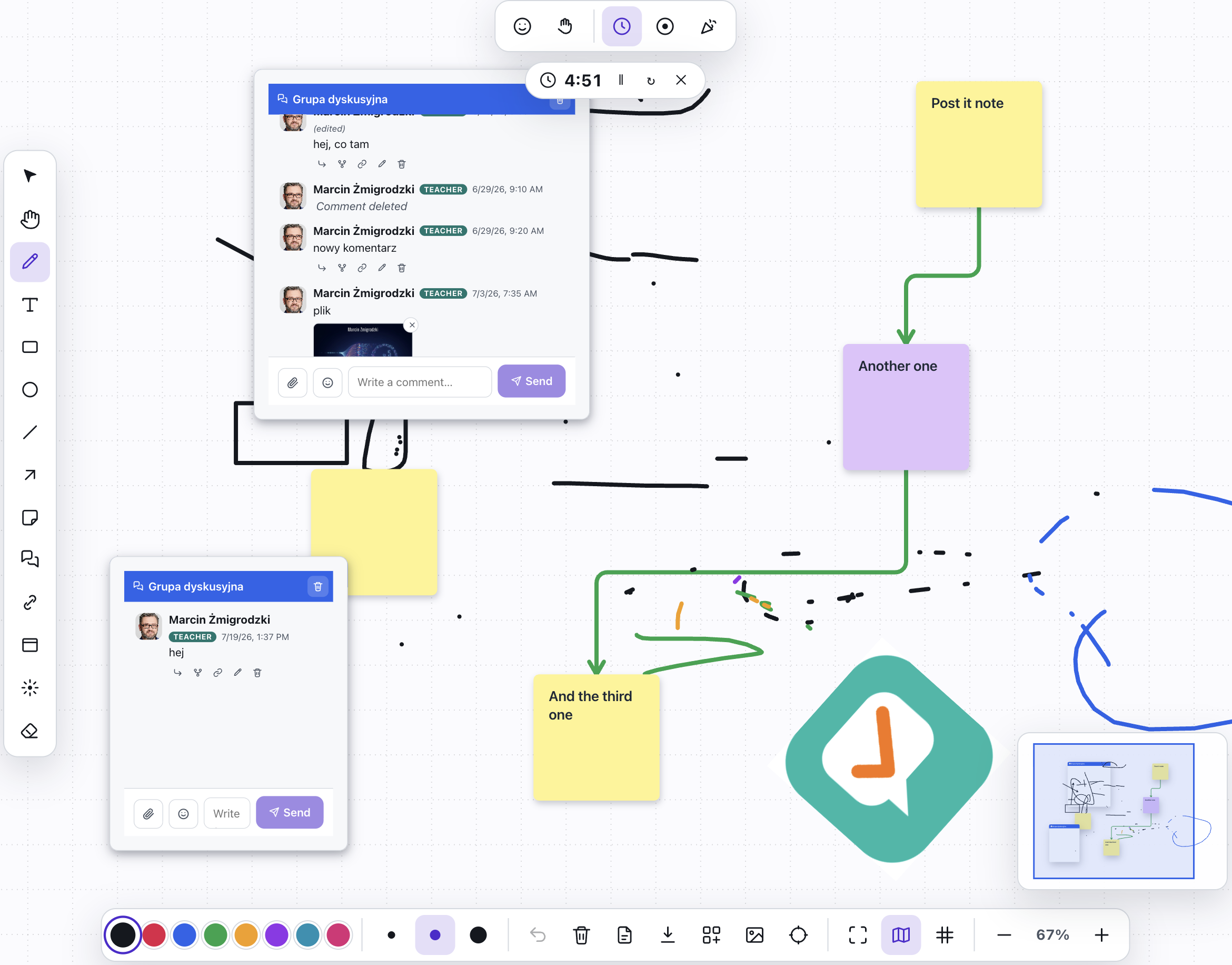Click the raise hand icon in top bar
1232x965 pixels.
(x=565, y=26)
